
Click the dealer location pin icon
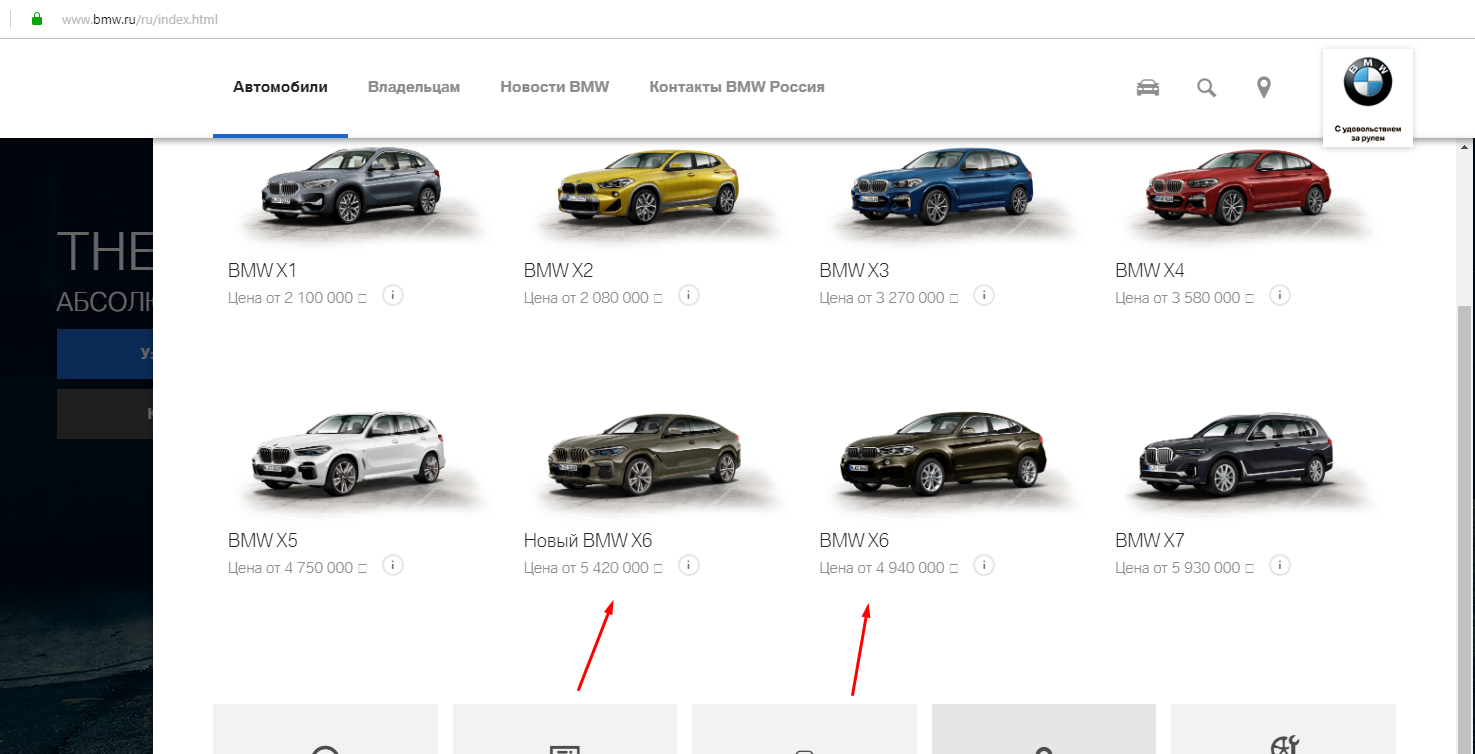(1264, 88)
